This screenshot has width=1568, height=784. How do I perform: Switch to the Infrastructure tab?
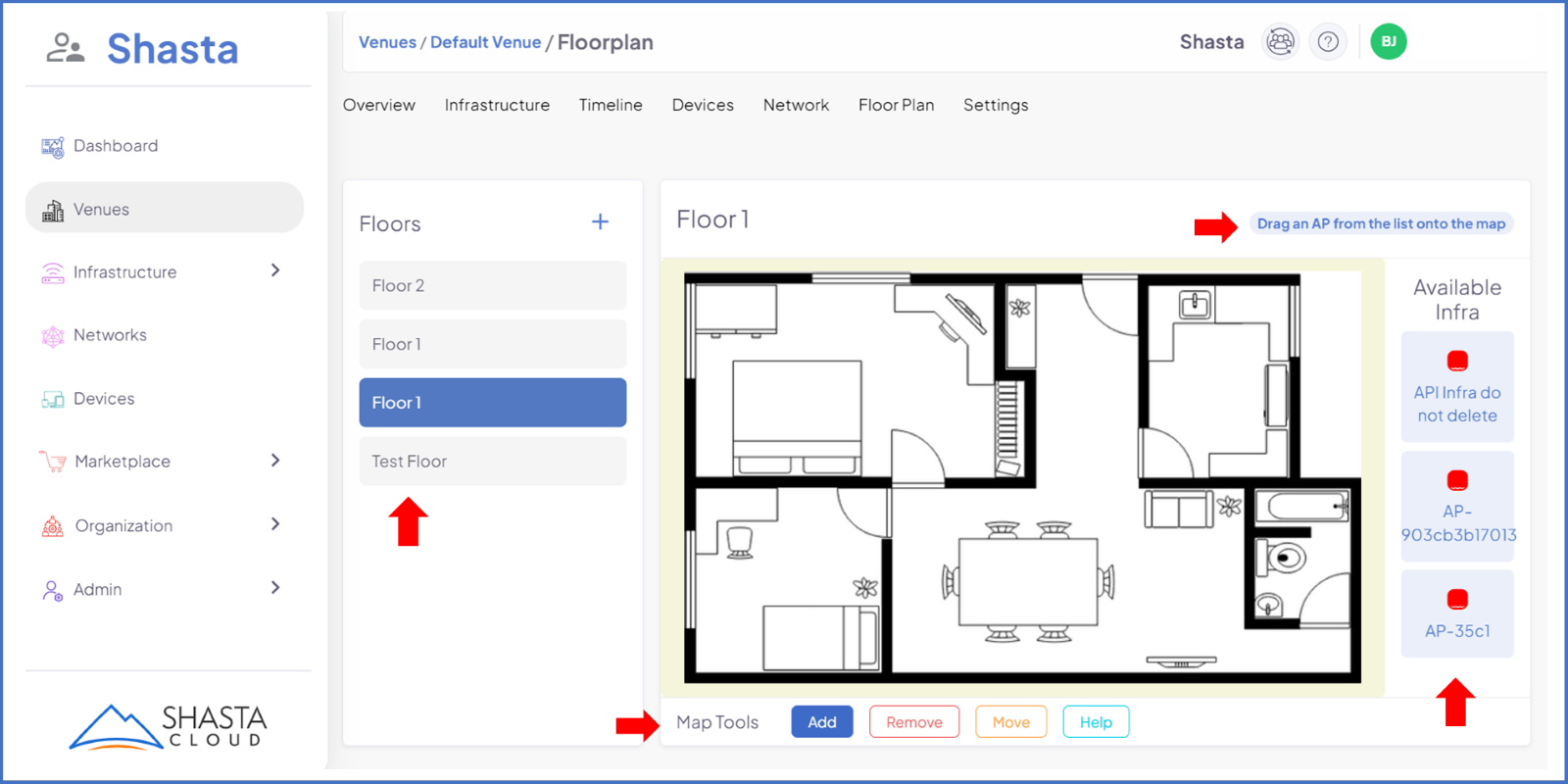pyautogui.click(x=497, y=105)
